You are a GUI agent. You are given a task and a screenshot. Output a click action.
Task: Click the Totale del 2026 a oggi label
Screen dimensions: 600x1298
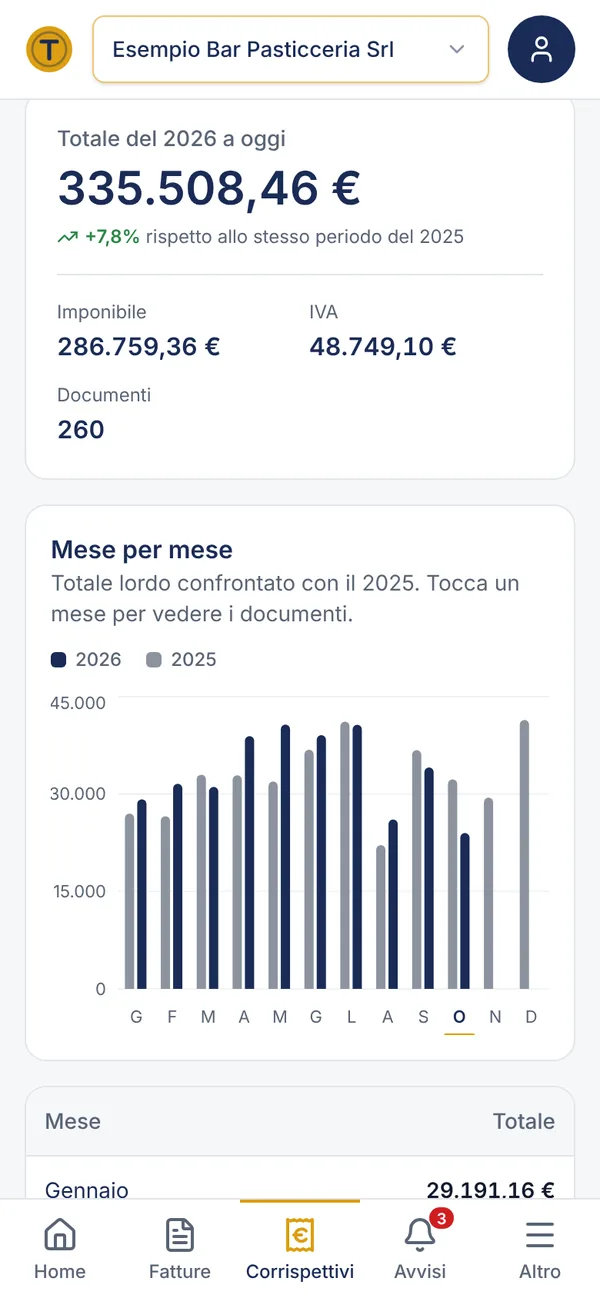(x=171, y=139)
